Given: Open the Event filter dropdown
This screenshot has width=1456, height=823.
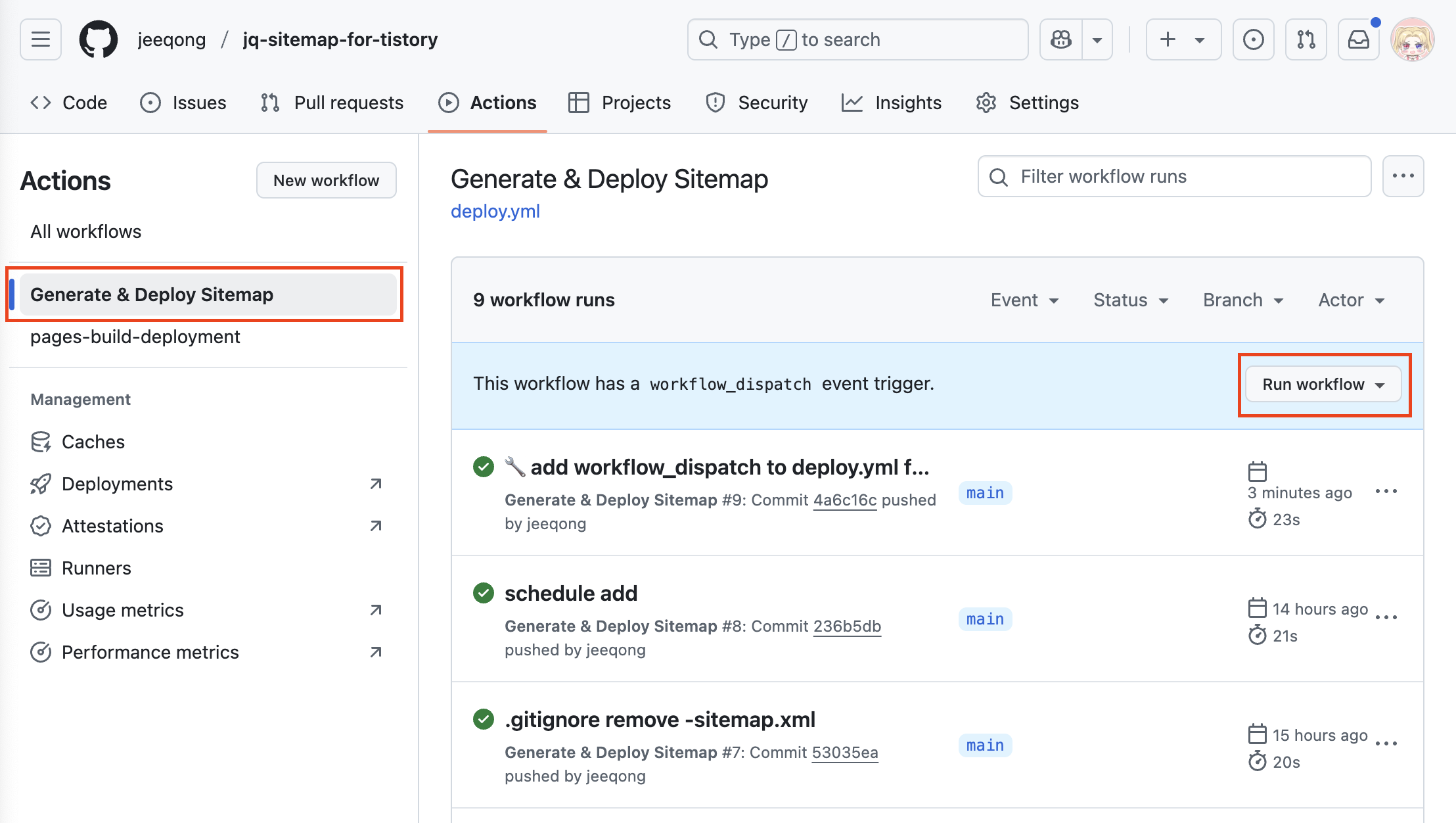Looking at the screenshot, I should tap(1024, 300).
